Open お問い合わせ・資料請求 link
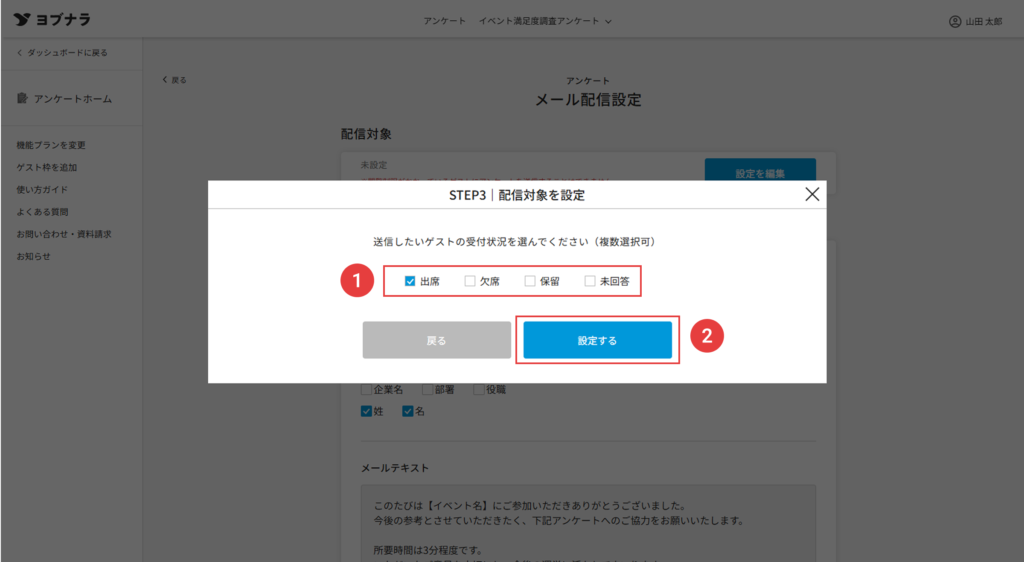 63,234
